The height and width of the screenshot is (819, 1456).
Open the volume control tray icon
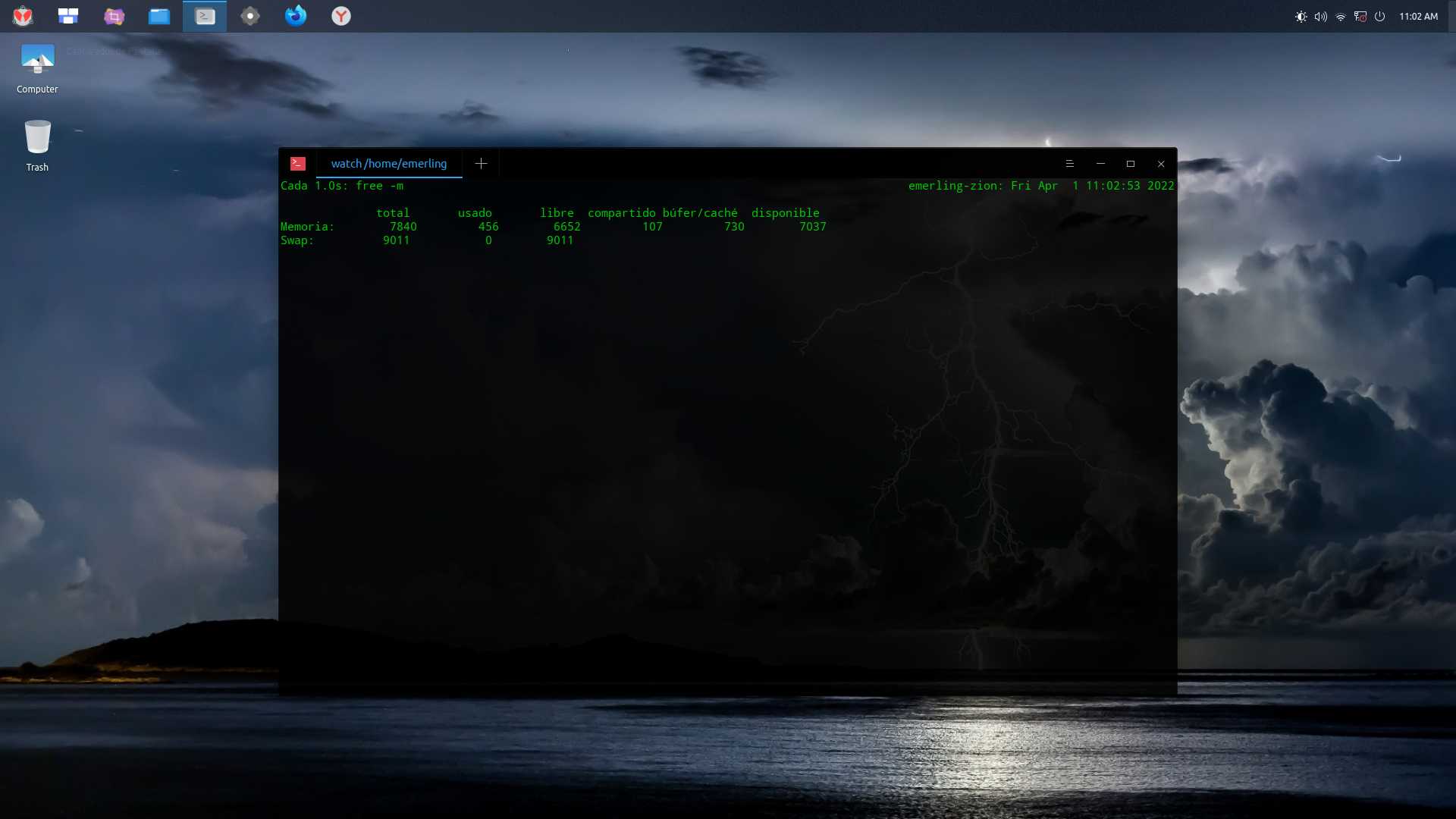(x=1321, y=17)
